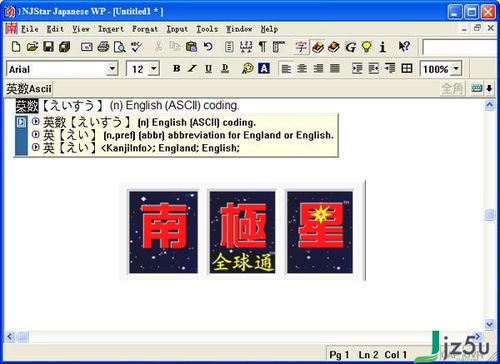The height and width of the screenshot is (364, 500).
Task: Click the yellow light bulb icon
Action: pos(367,47)
